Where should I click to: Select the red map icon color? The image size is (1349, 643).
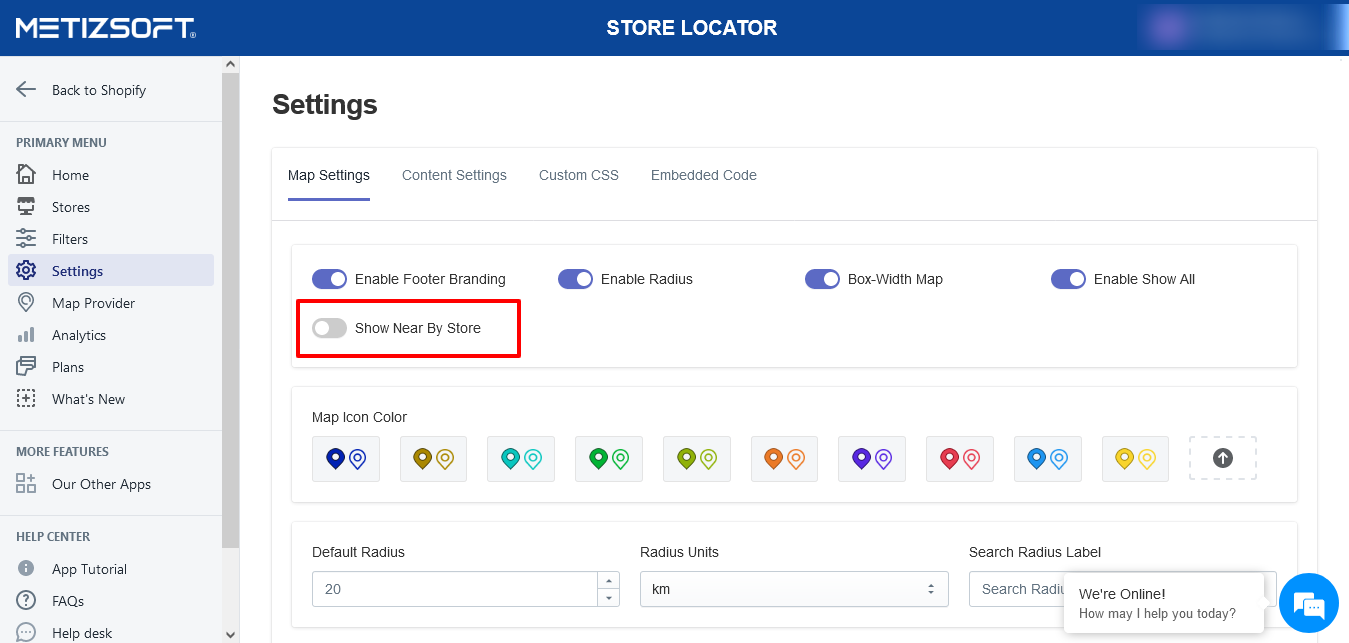click(959, 458)
